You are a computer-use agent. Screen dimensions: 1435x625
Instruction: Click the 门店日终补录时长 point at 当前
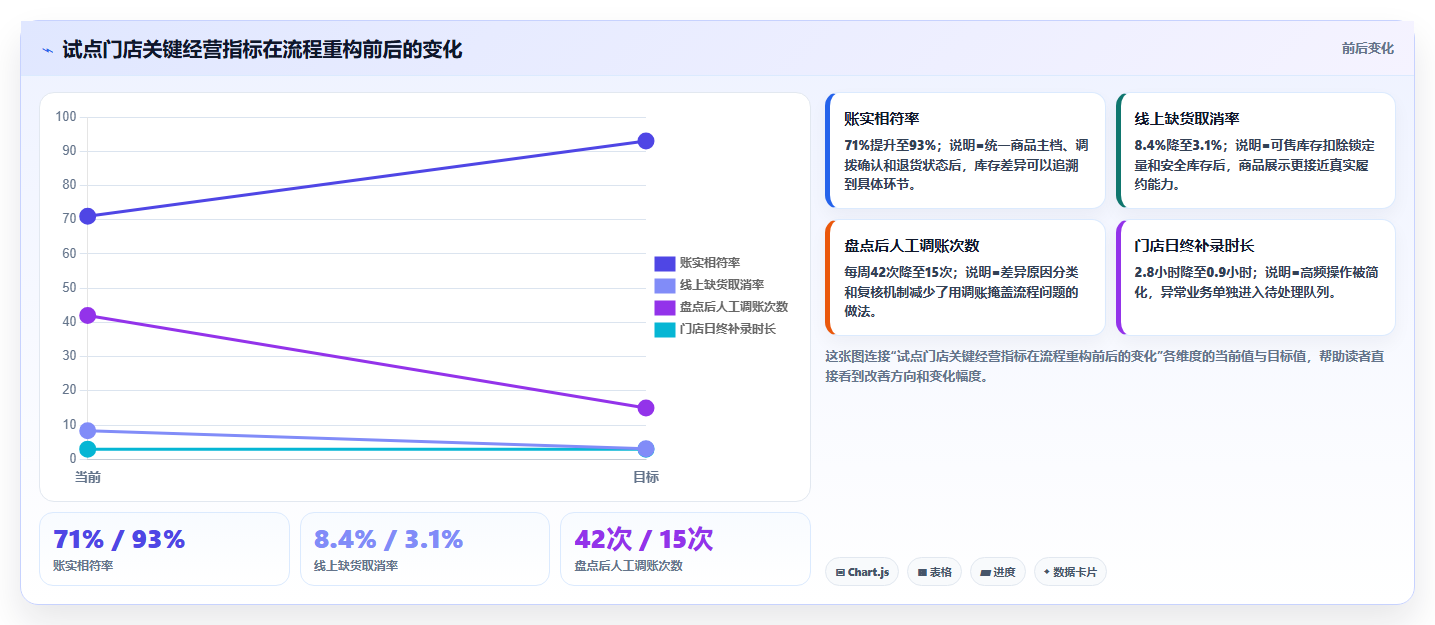pos(88,449)
